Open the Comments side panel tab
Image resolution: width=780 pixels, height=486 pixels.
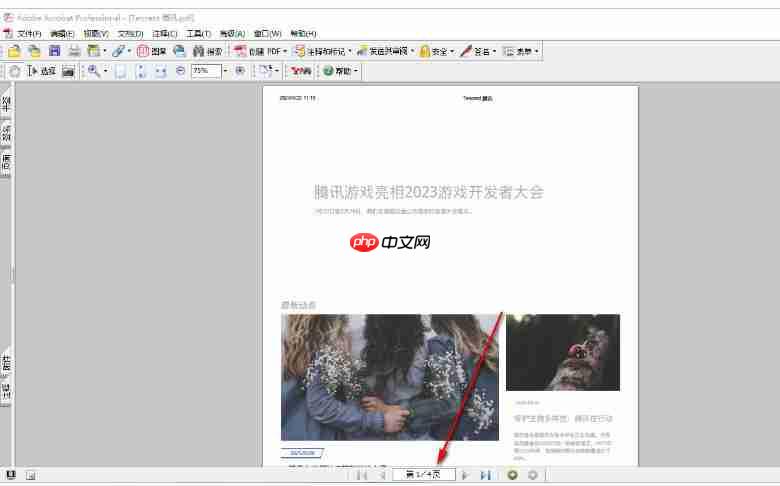tap(6, 393)
